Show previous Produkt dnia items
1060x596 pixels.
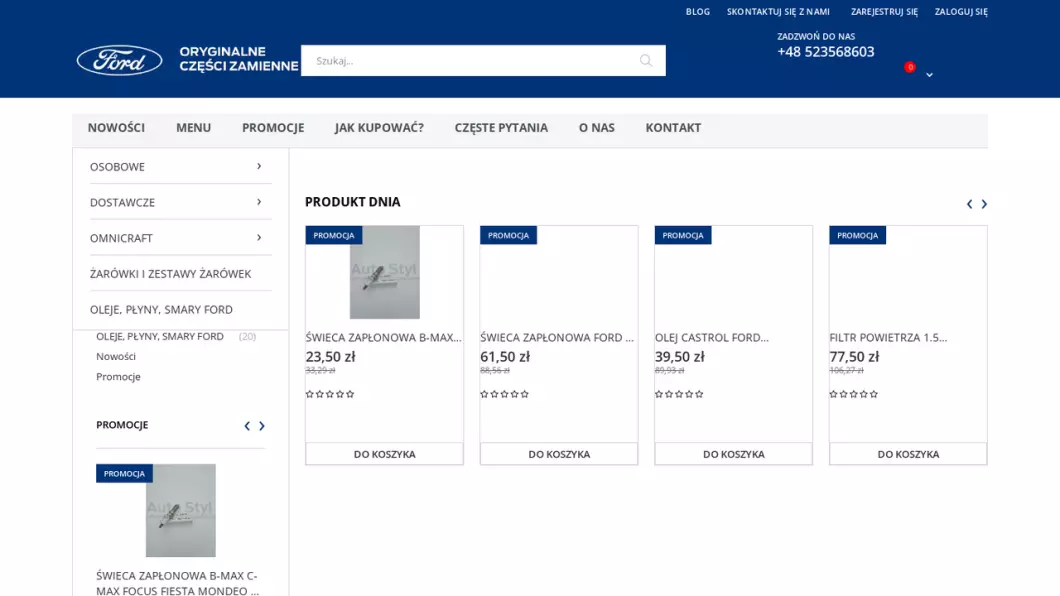click(x=969, y=204)
